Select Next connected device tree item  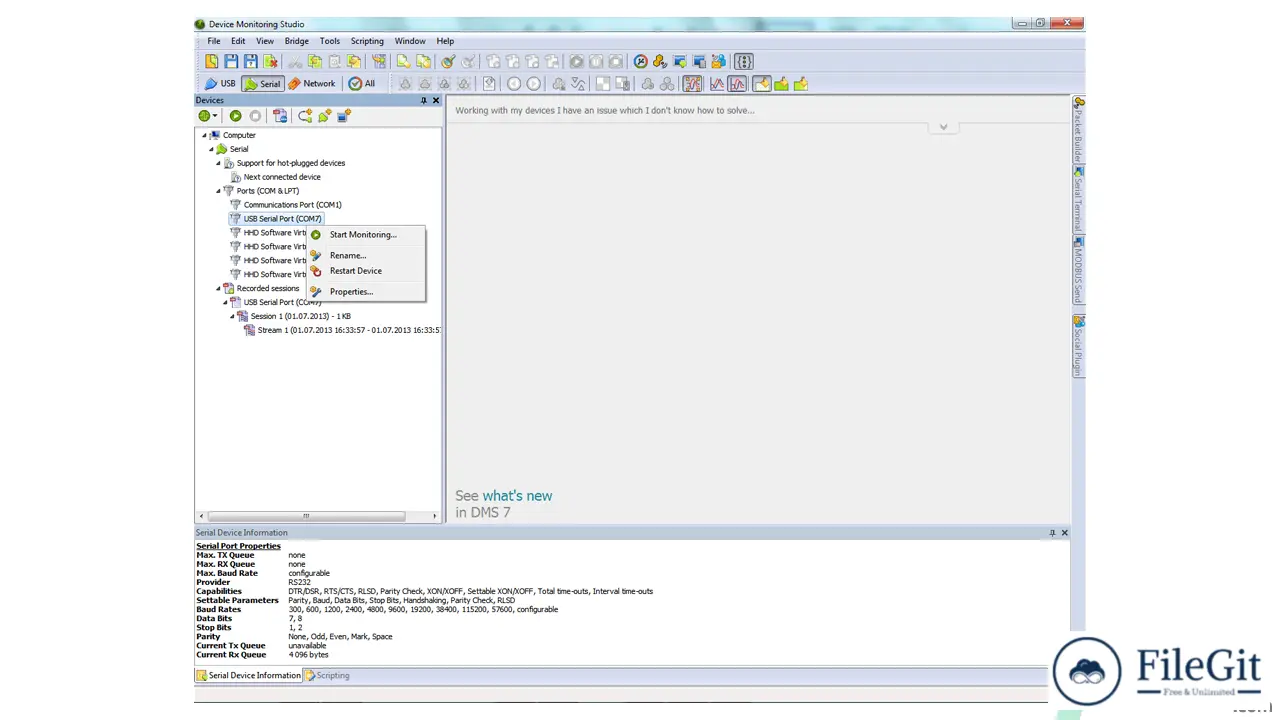[282, 177]
